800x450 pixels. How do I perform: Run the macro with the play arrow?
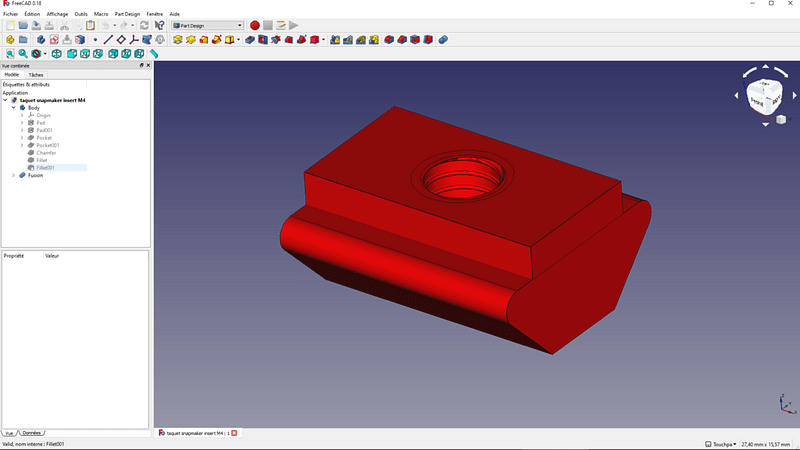294,26
